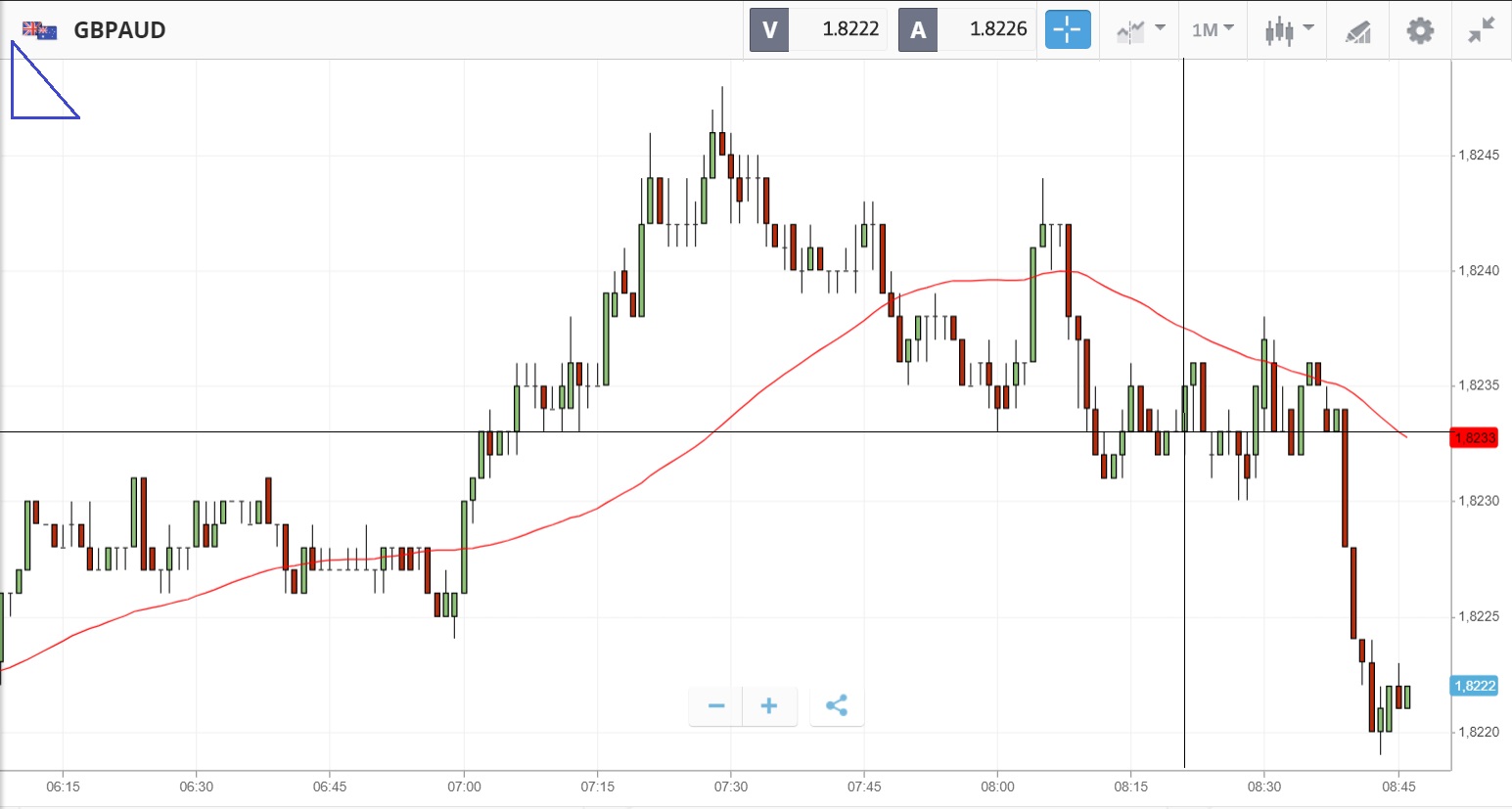Open the compare/indicators chart dropdown
Screen dimensions: 1512x809
tap(1140, 30)
